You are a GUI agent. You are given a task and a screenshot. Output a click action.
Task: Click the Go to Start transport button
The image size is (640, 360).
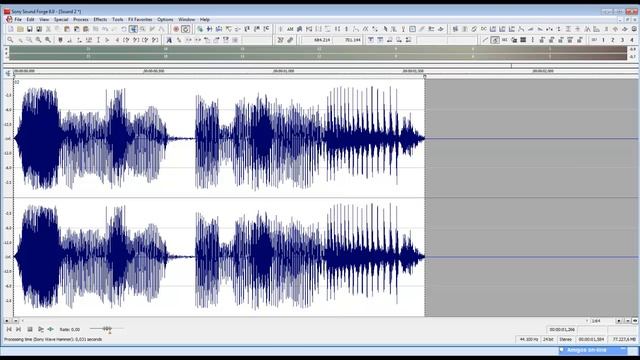pyautogui.click(x=9, y=329)
